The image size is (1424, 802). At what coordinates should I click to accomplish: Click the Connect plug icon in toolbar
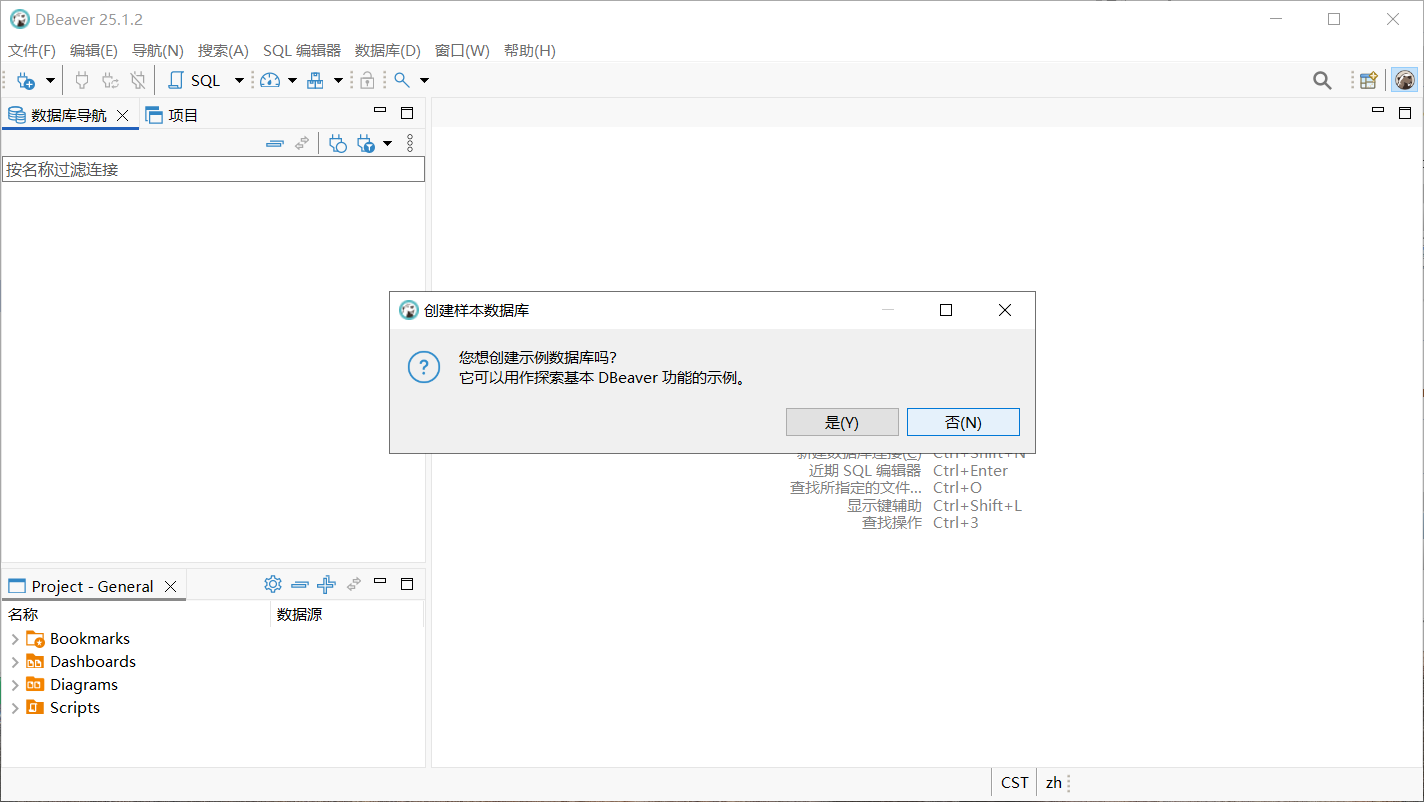coord(82,81)
